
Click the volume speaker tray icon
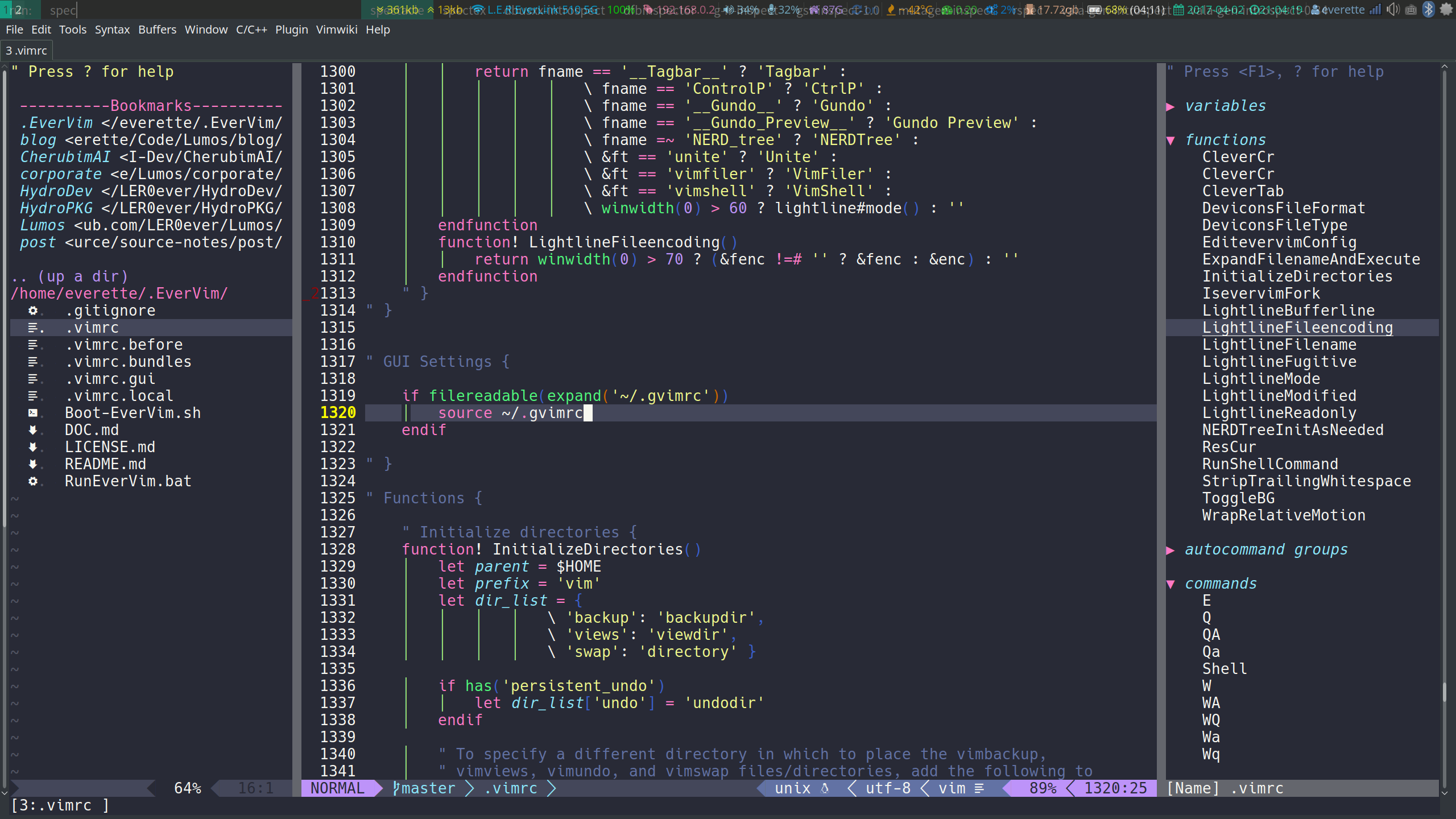click(x=1393, y=9)
